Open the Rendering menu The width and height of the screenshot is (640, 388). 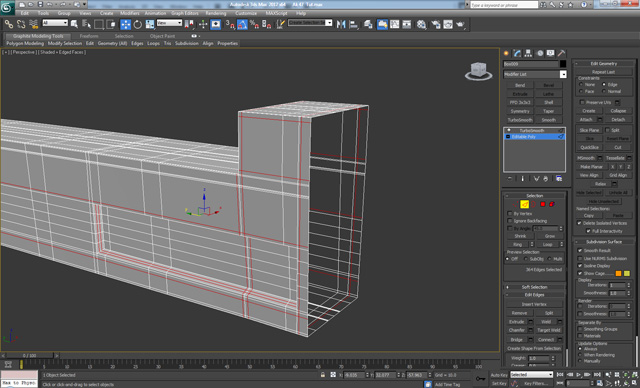216,13
